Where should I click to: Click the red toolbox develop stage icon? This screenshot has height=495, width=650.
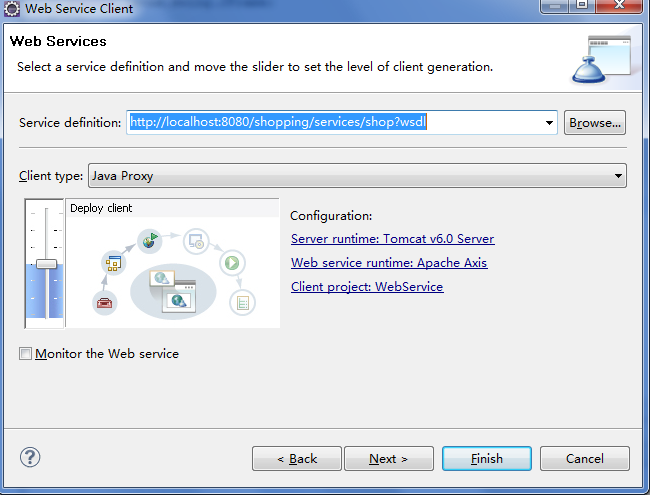(104, 303)
